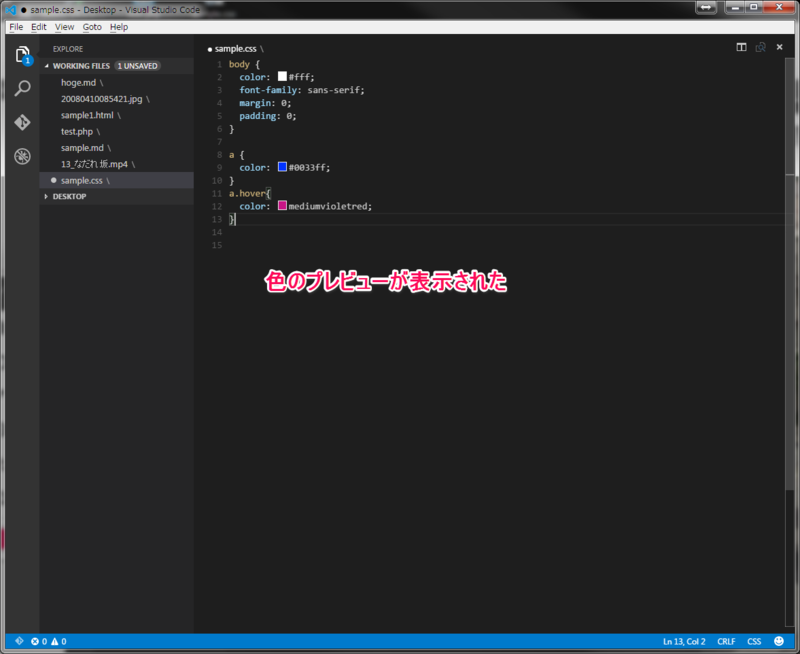Open the Git source control icon

point(22,122)
